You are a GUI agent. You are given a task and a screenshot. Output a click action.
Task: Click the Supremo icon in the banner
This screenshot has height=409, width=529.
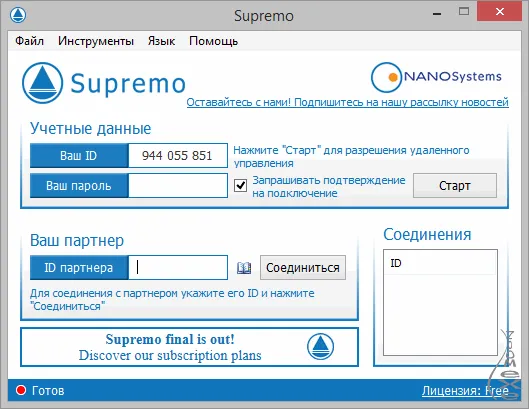(x=320, y=347)
